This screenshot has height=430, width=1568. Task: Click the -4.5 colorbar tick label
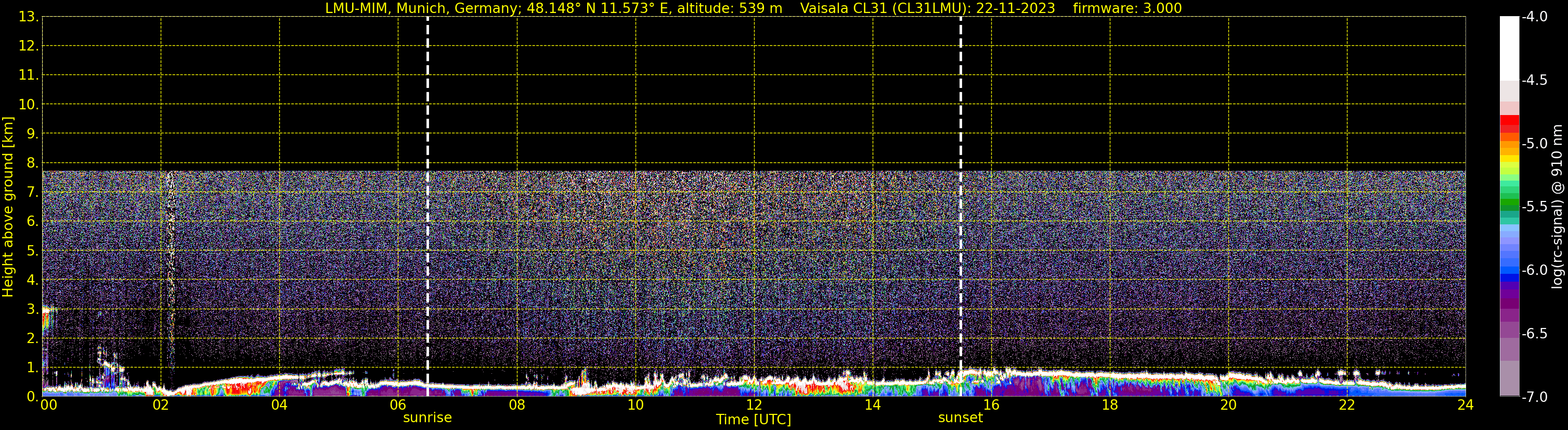tap(1534, 80)
